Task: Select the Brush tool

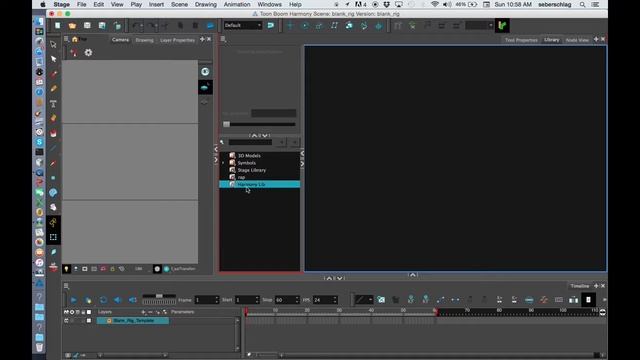Action: (x=53, y=74)
